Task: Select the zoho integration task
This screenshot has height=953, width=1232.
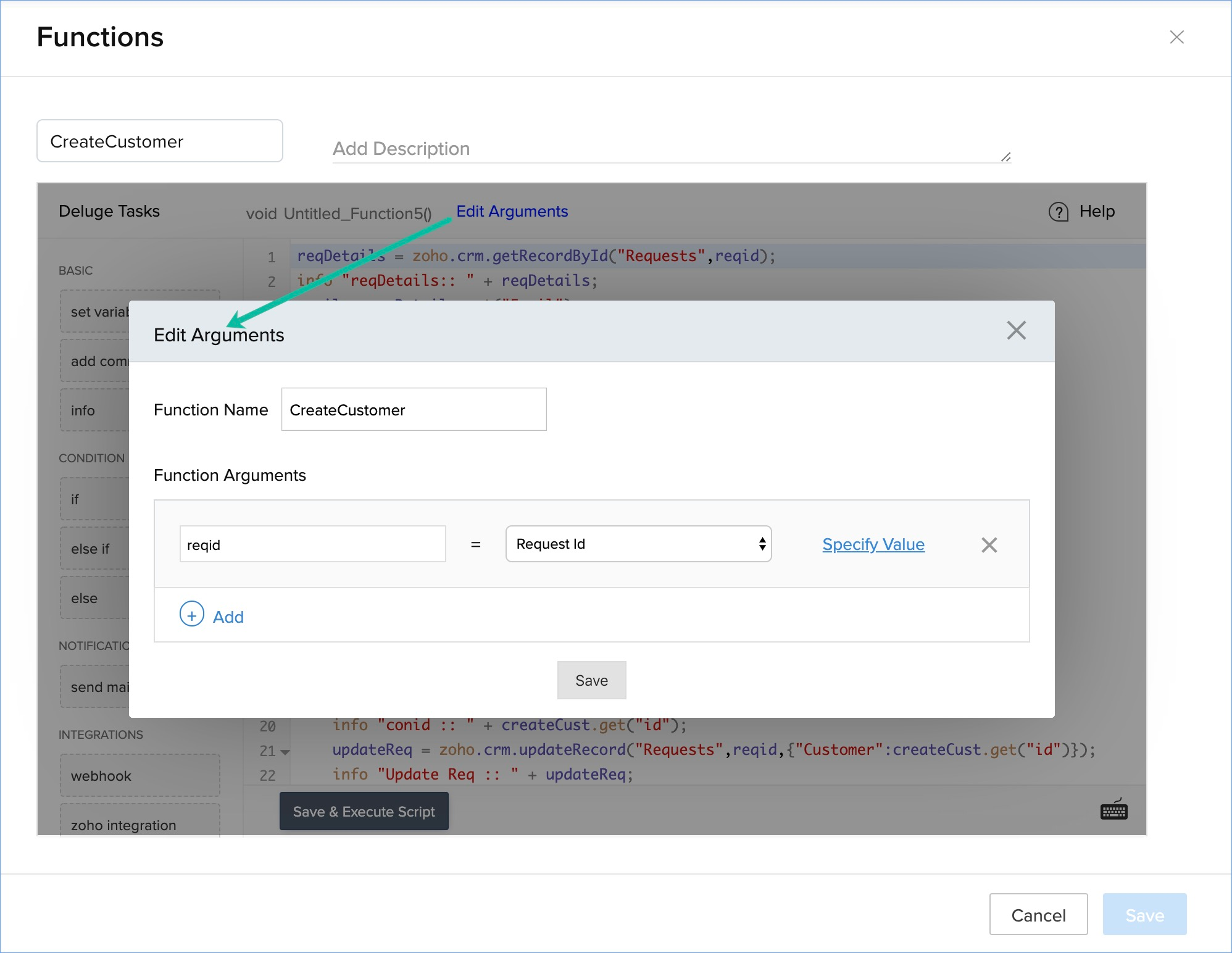Action: click(139, 824)
